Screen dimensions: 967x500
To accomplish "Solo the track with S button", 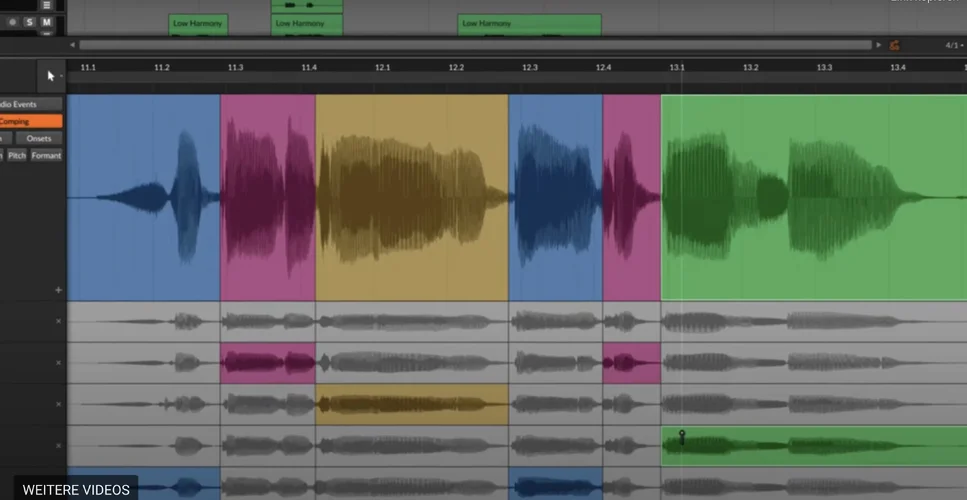I will click(30, 22).
